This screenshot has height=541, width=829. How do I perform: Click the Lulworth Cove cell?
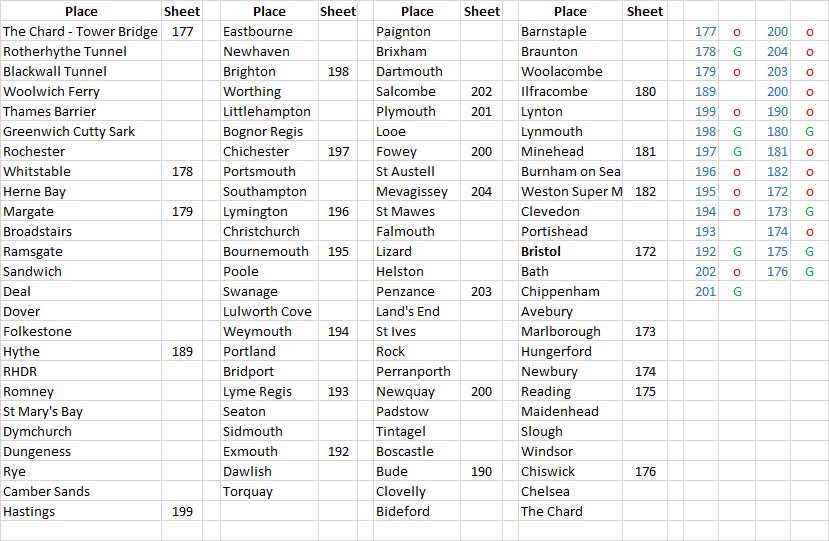coord(269,311)
